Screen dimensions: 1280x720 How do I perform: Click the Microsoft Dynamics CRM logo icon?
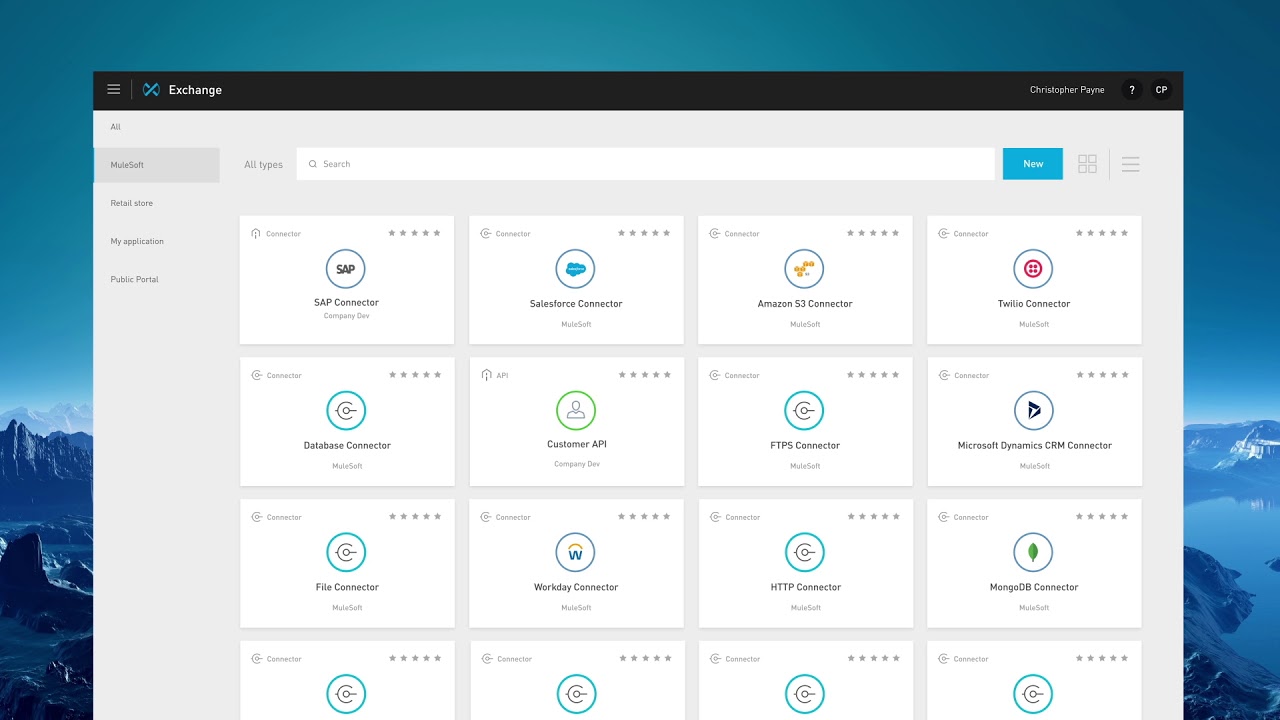(x=1034, y=410)
